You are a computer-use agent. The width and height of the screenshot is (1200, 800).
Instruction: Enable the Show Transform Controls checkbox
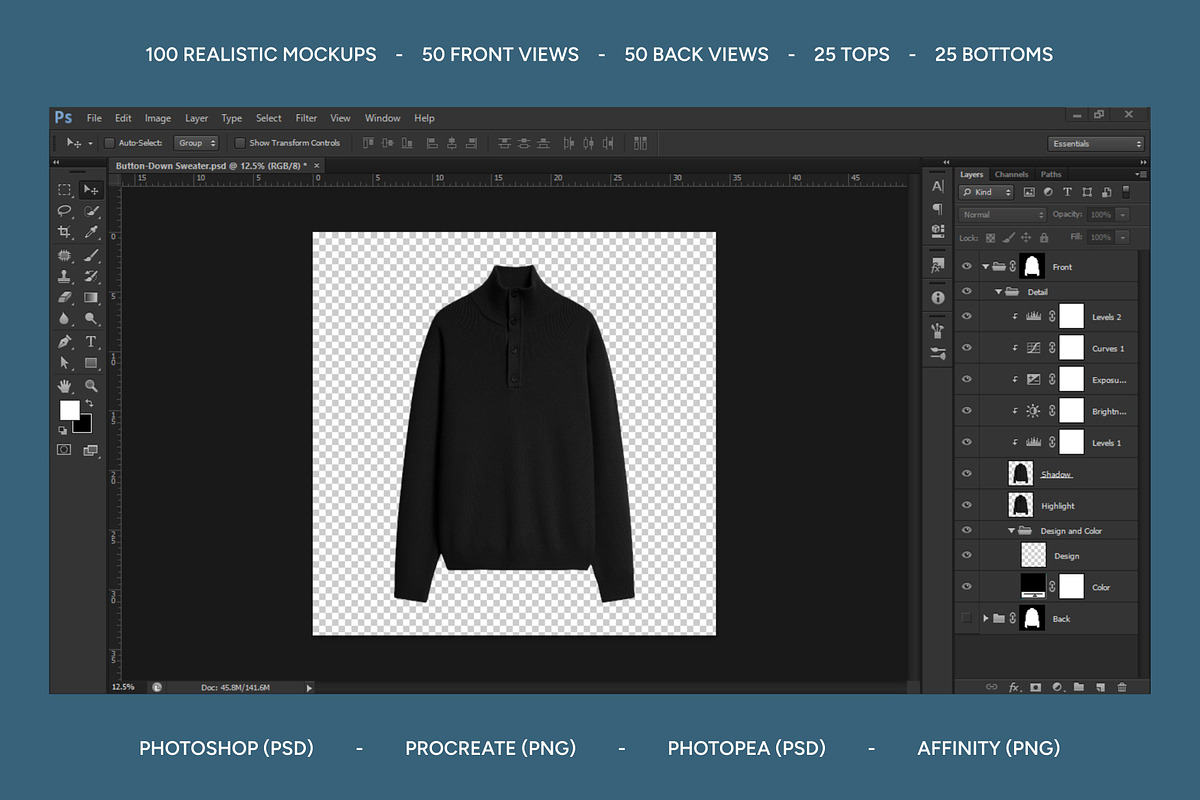tap(240, 143)
